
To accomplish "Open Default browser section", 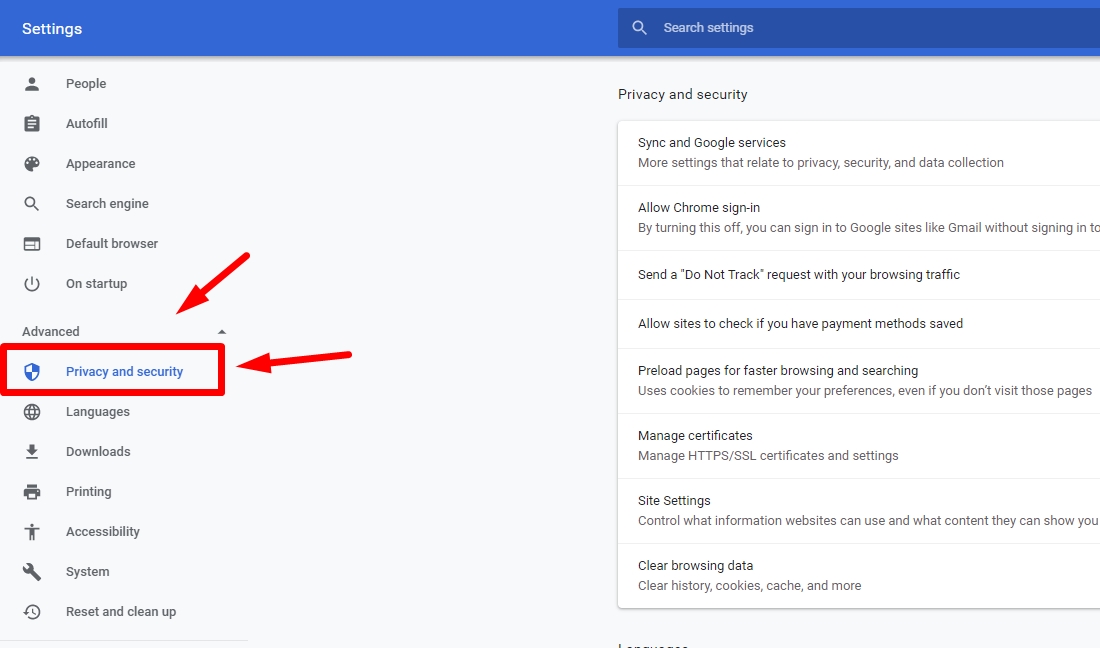I will (x=112, y=243).
